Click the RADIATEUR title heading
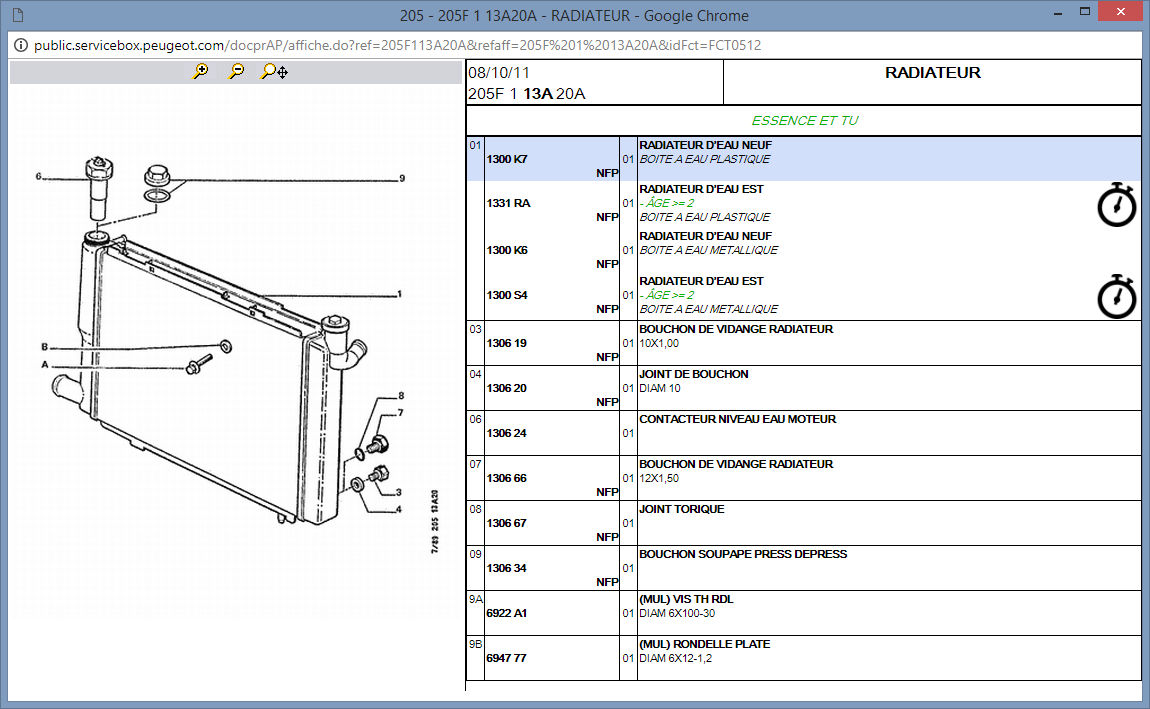Screen dimensions: 1150x709 [x=932, y=73]
